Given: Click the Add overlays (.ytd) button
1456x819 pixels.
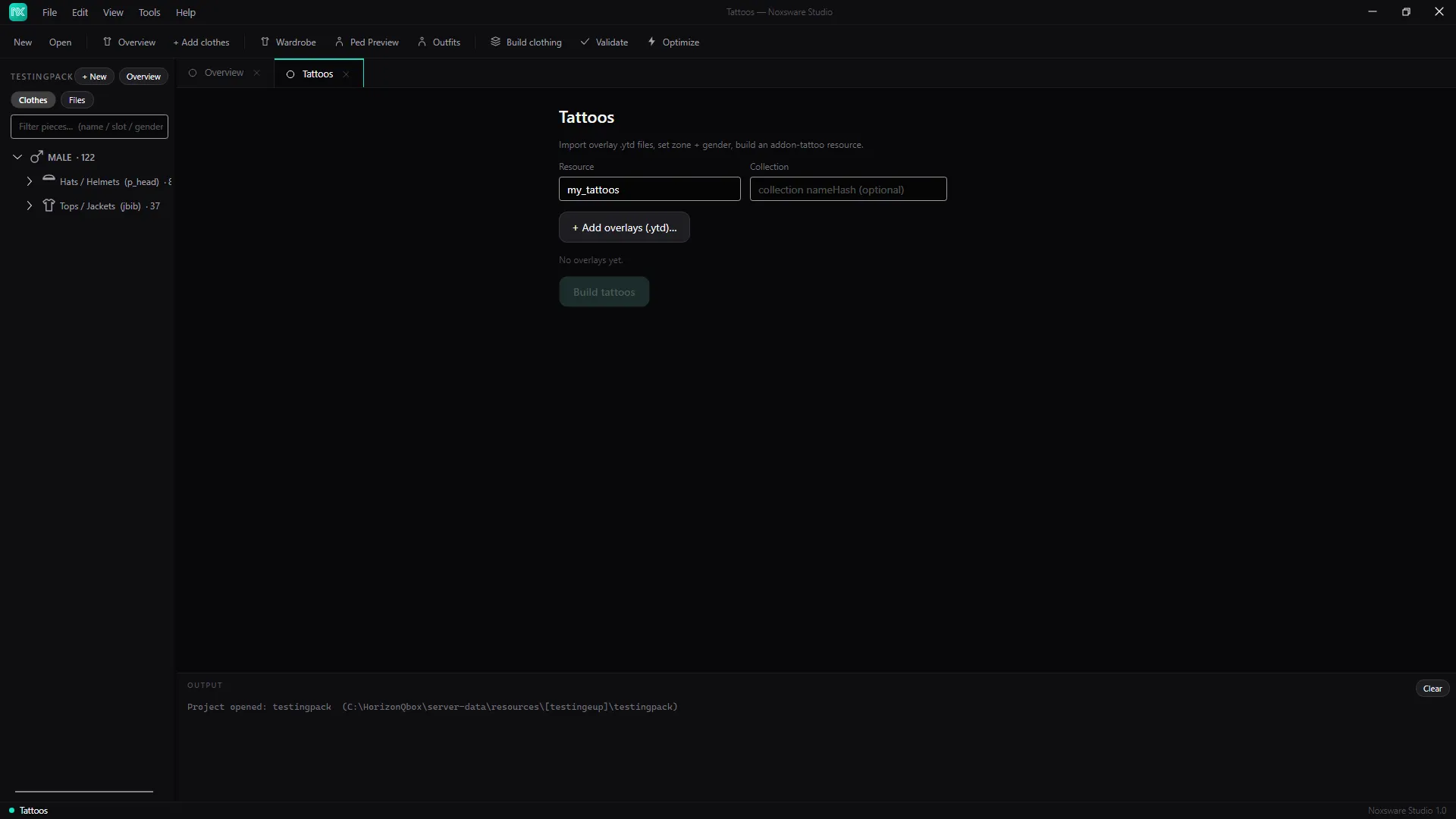Looking at the screenshot, I should [x=624, y=227].
